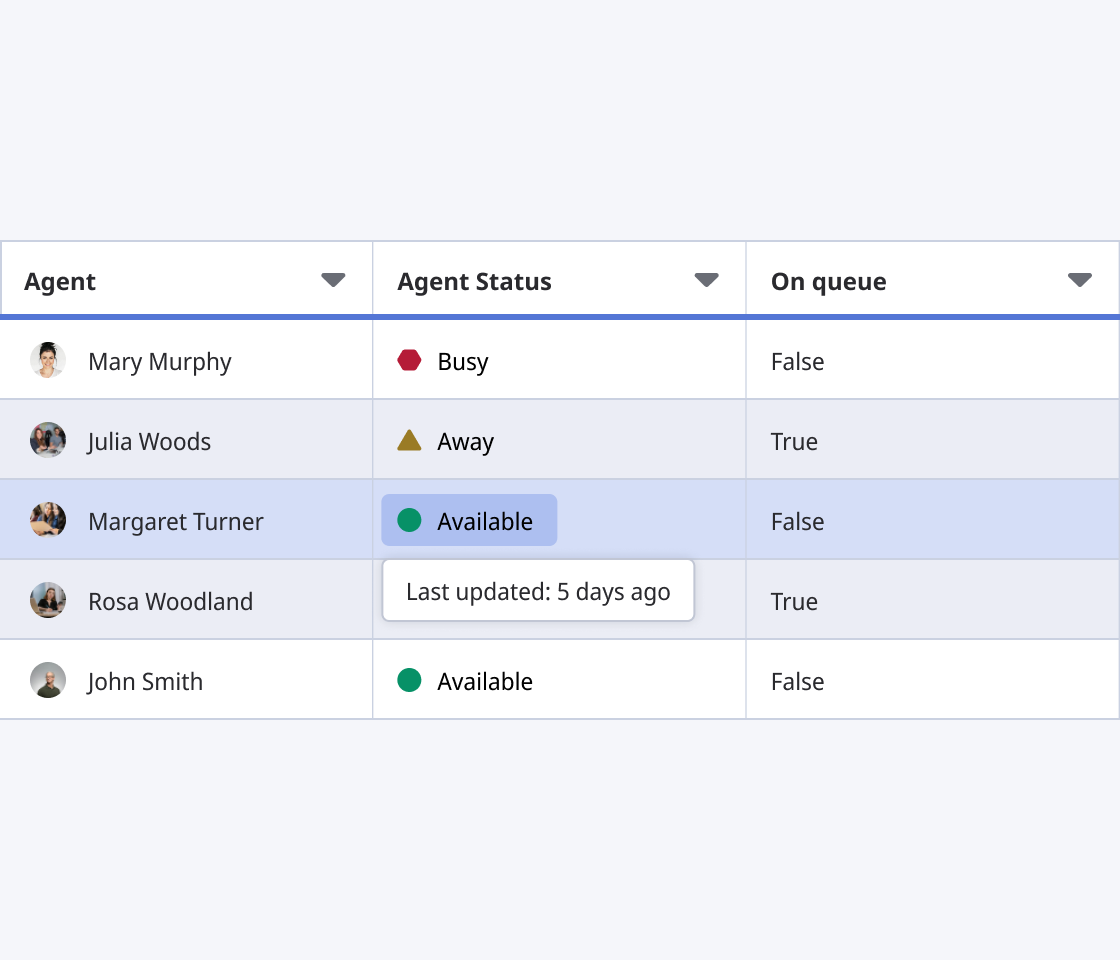Select the Margaret Turner name cell
The width and height of the screenshot is (1120, 960).
[186, 519]
